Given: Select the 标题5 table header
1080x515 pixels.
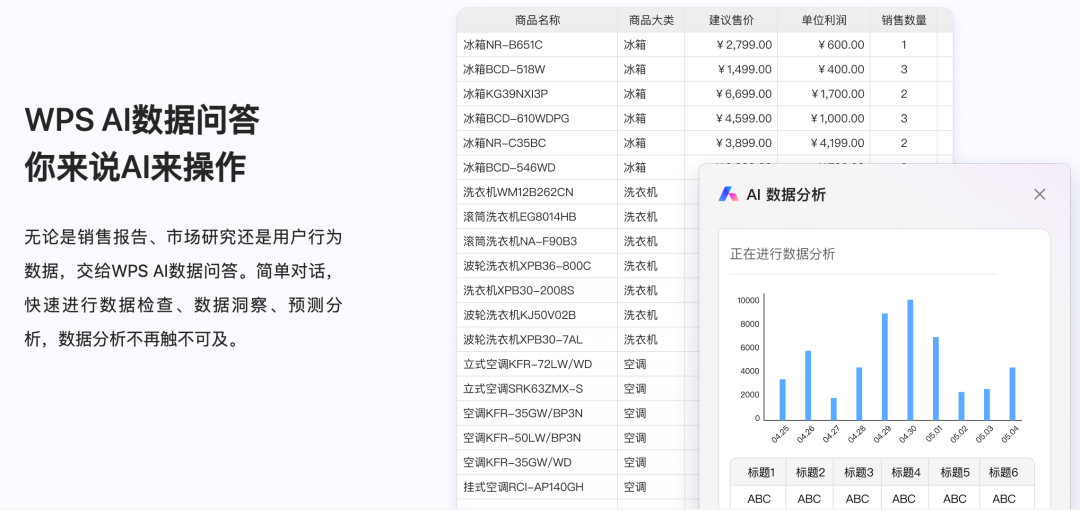Looking at the screenshot, I should tap(955, 472).
